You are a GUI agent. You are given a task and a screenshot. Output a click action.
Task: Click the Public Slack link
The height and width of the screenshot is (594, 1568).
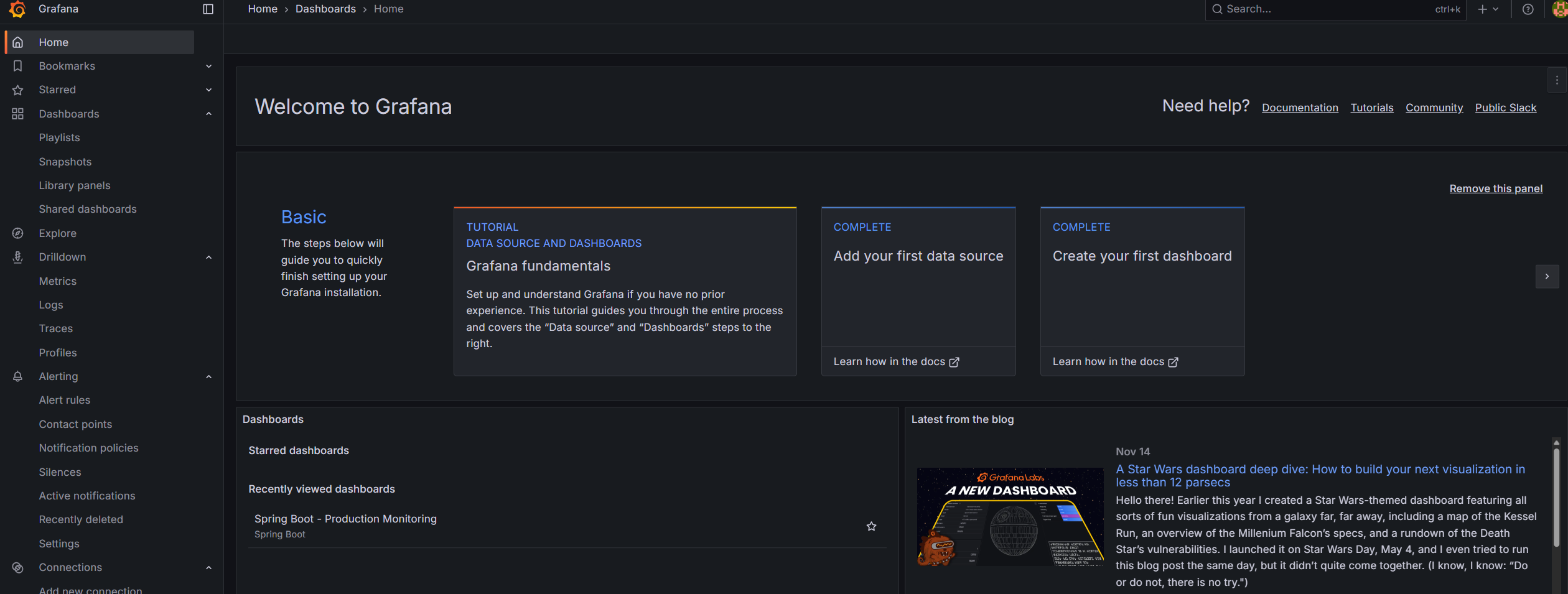[1505, 108]
